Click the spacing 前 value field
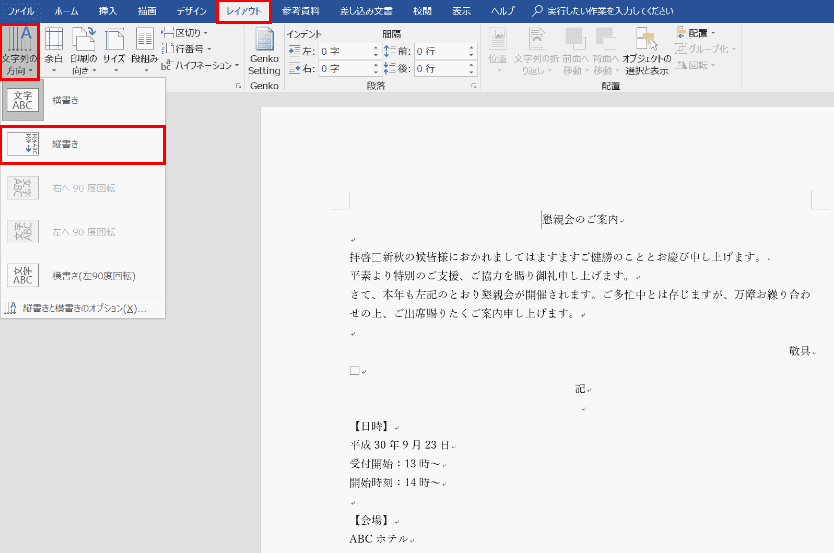The width and height of the screenshot is (834, 553). (x=438, y=51)
